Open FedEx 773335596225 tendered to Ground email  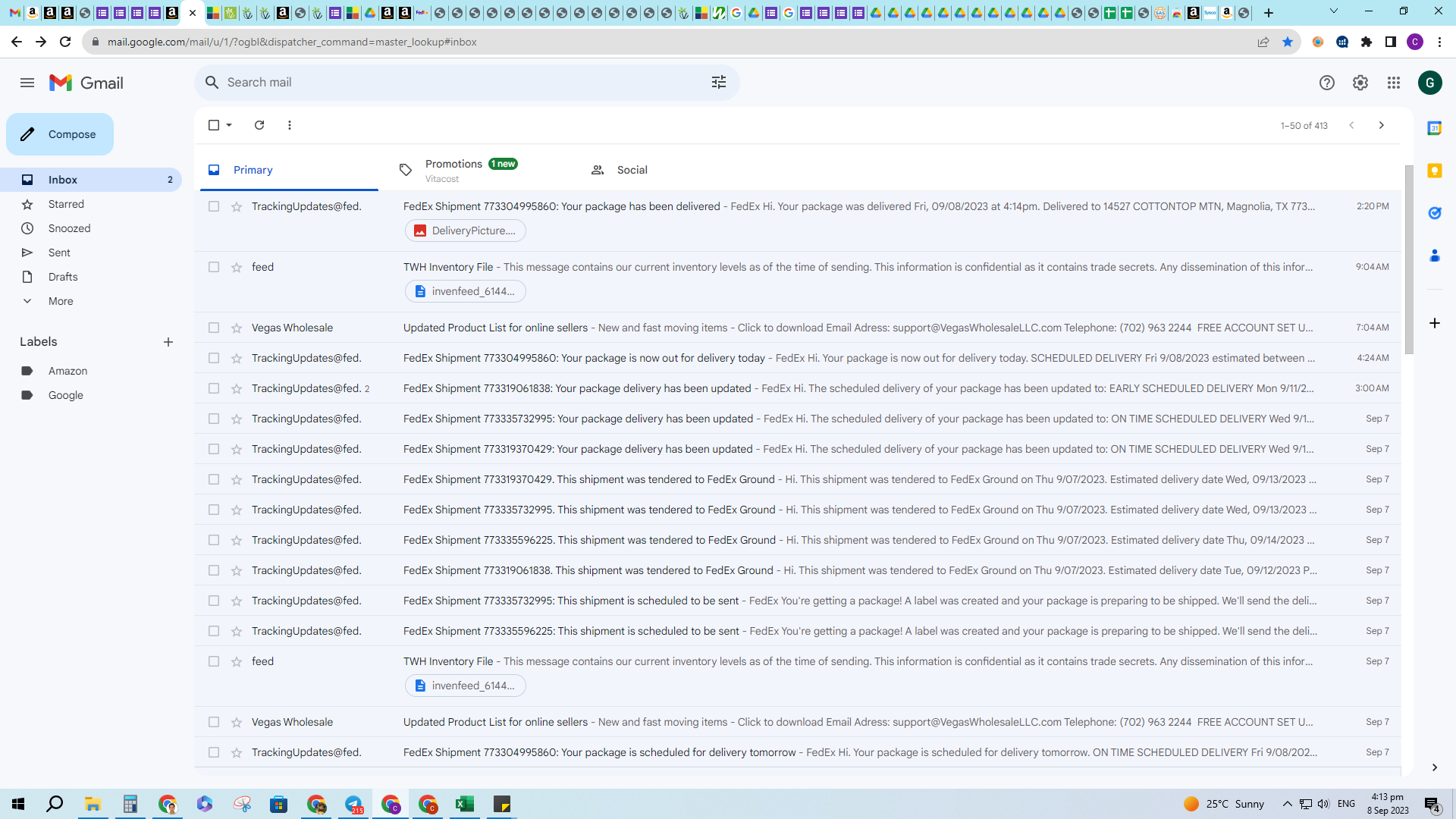click(798, 540)
